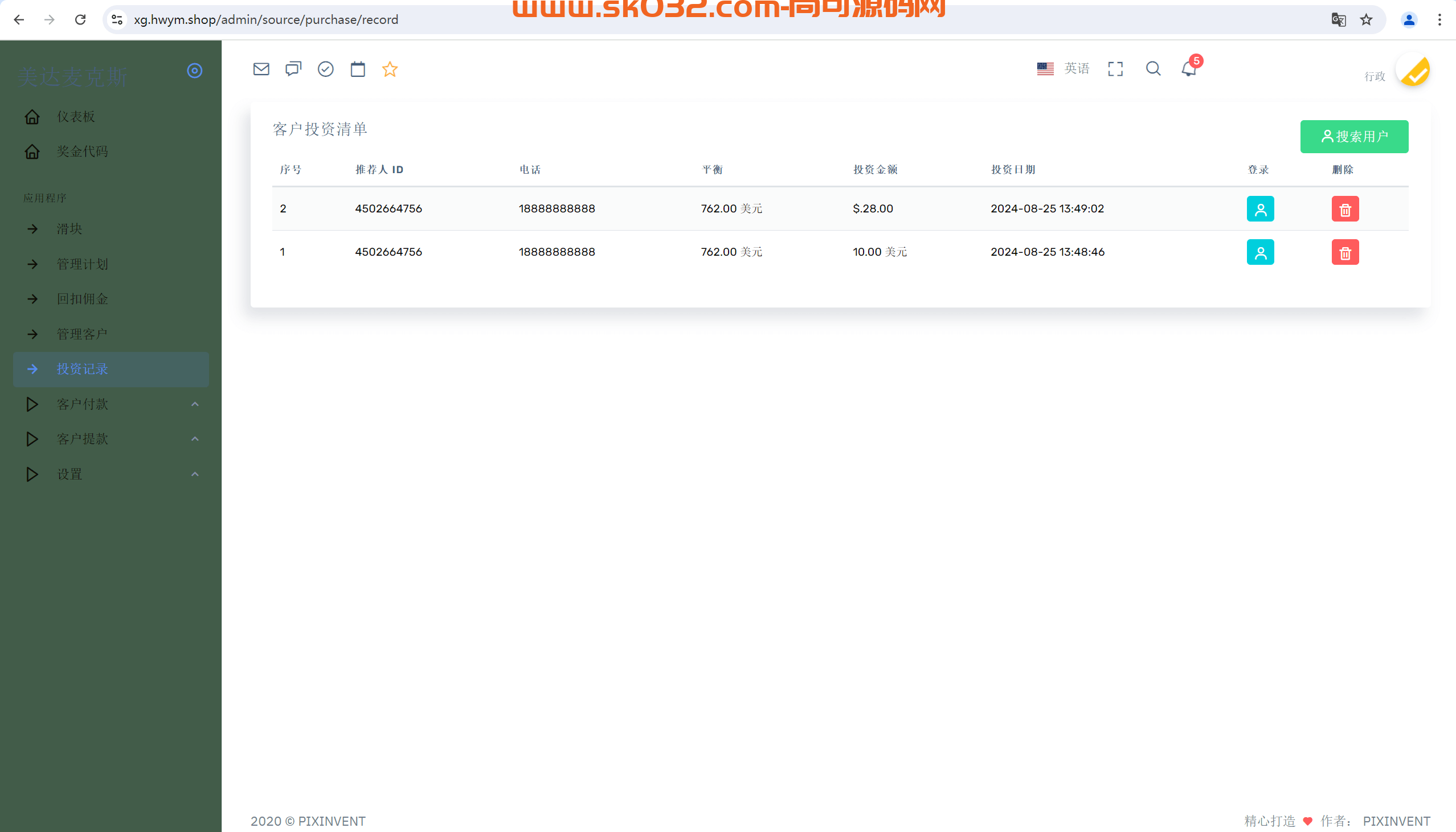The image size is (1456, 832).
Task: Click the 2024-08-25 13:49:02 date cell
Action: tap(1047, 208)
